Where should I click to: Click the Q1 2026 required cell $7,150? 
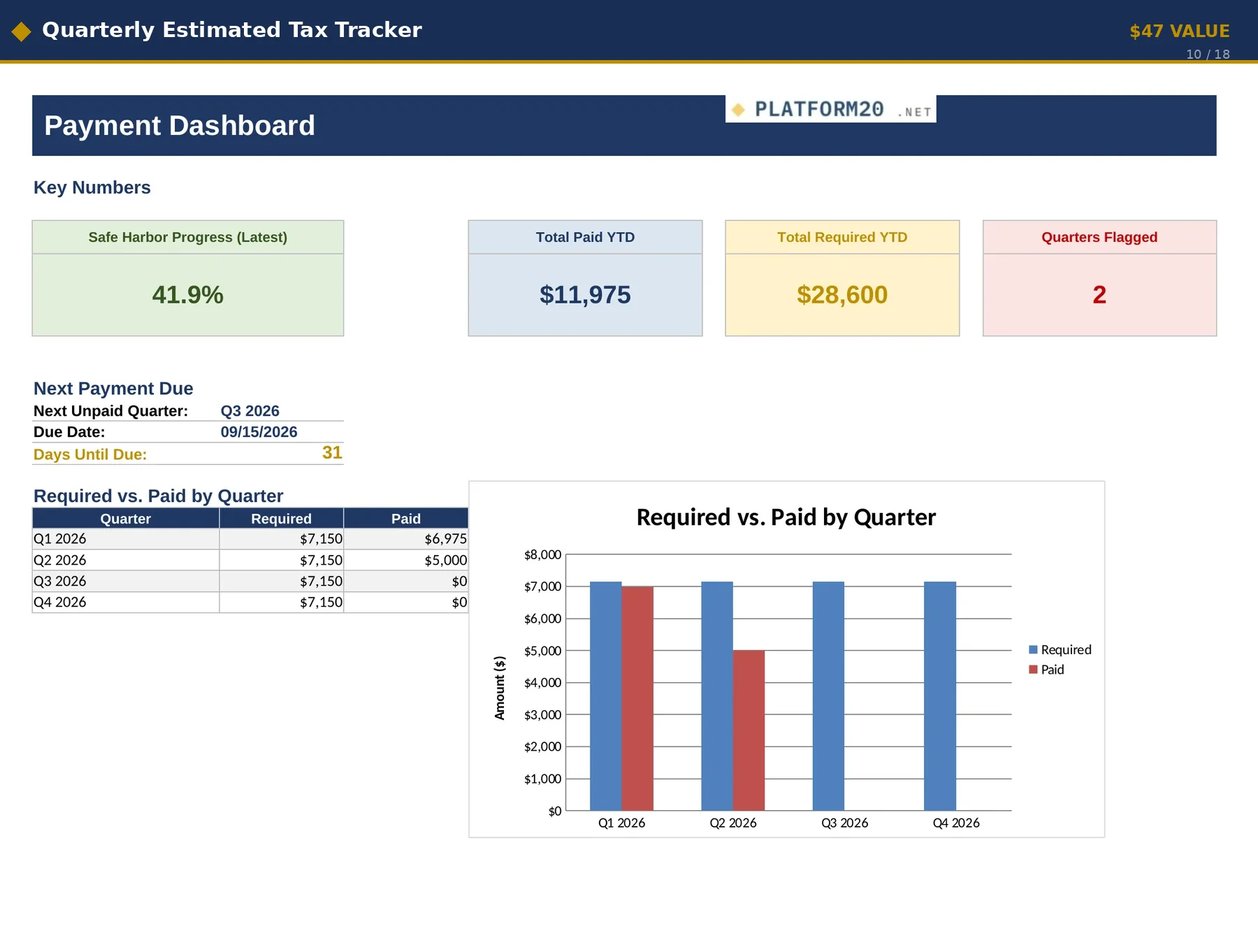tap(282, 539)
